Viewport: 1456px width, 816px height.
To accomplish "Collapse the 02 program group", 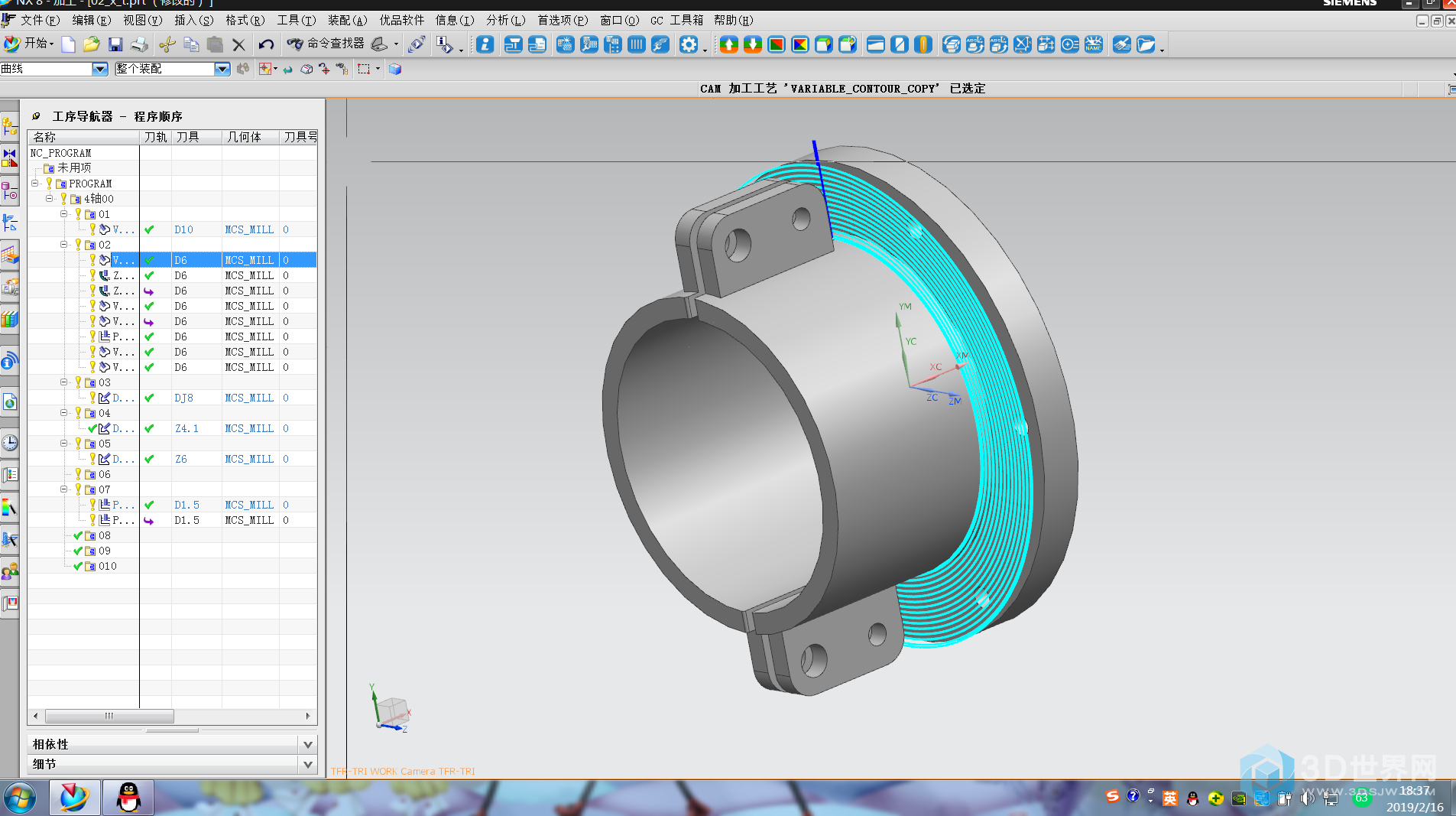I will coord(64,245).
